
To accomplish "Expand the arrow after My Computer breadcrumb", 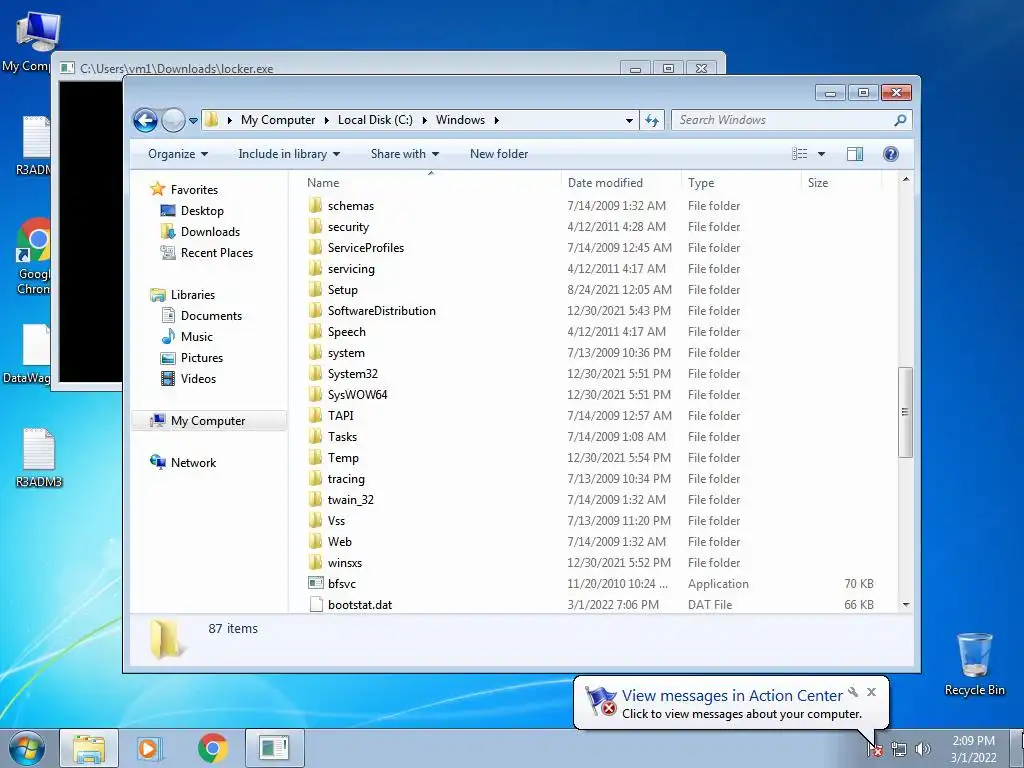I will [327, 120].
